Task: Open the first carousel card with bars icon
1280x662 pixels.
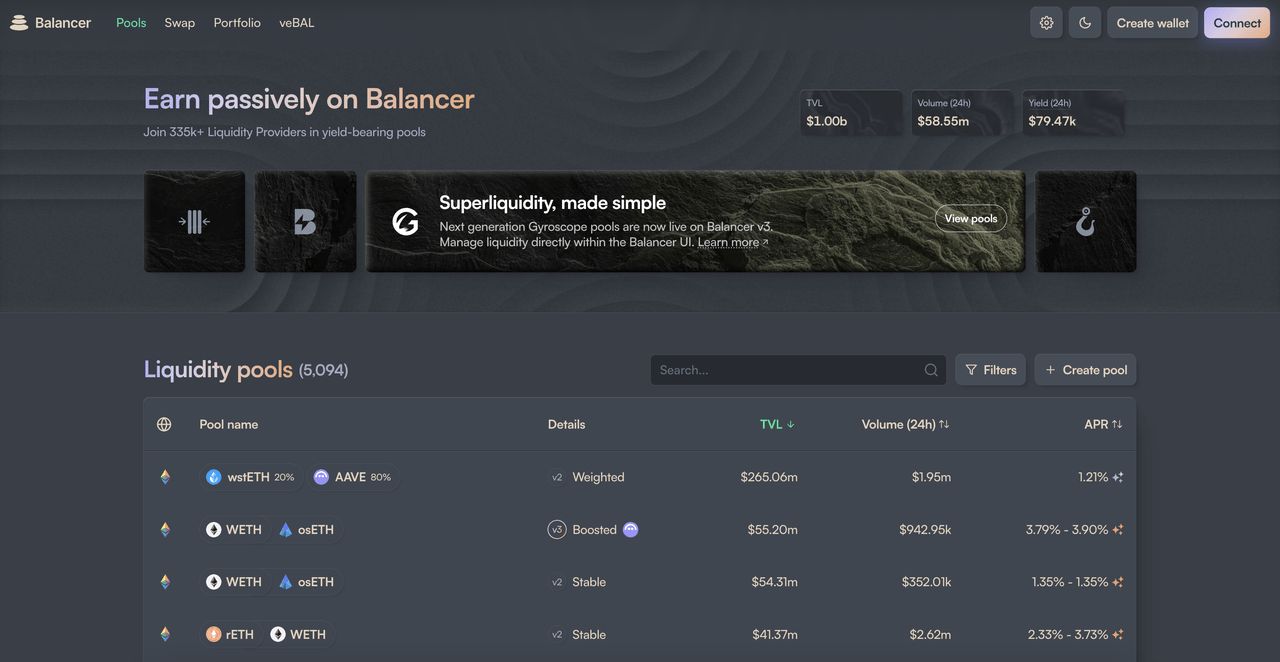Action: (194, 221)
